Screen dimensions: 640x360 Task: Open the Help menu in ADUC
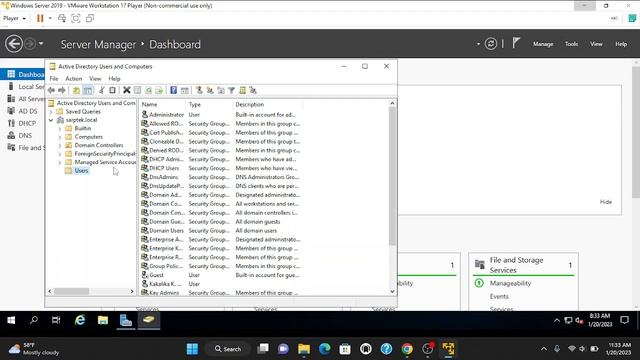pyautogui.click(x=114, y=78)
